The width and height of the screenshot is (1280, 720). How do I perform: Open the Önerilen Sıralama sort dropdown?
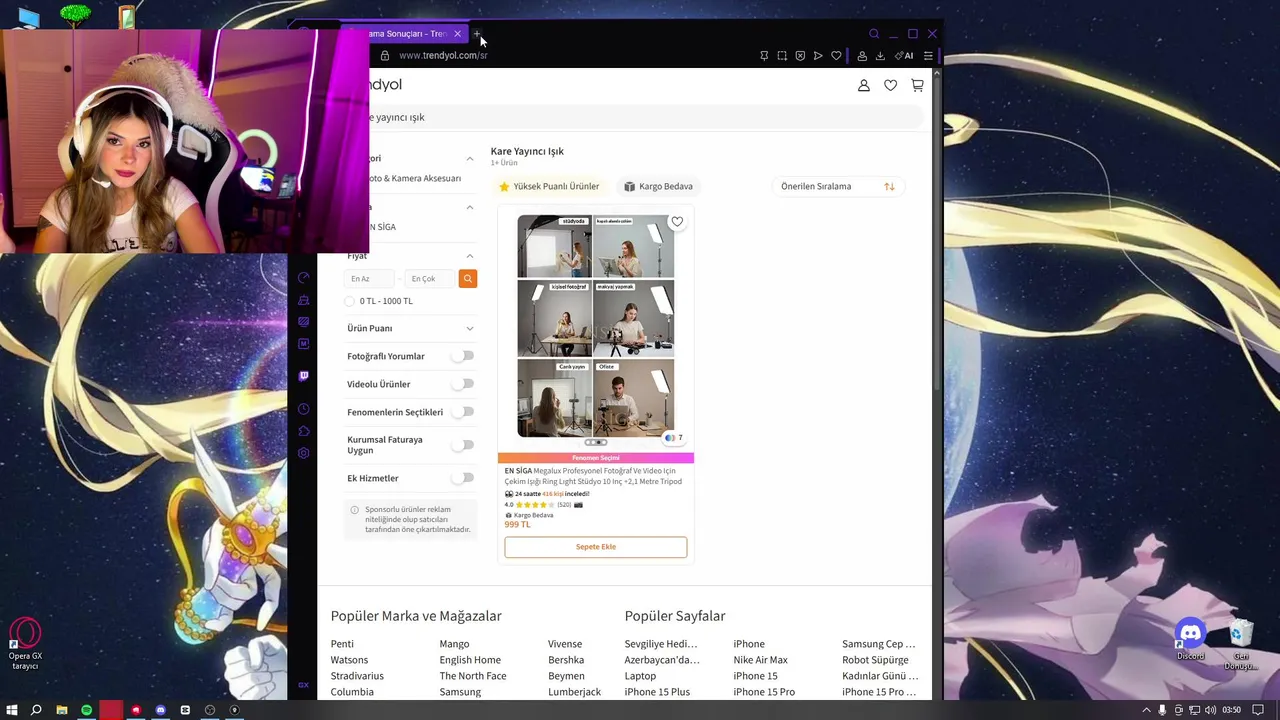point(838,186)
